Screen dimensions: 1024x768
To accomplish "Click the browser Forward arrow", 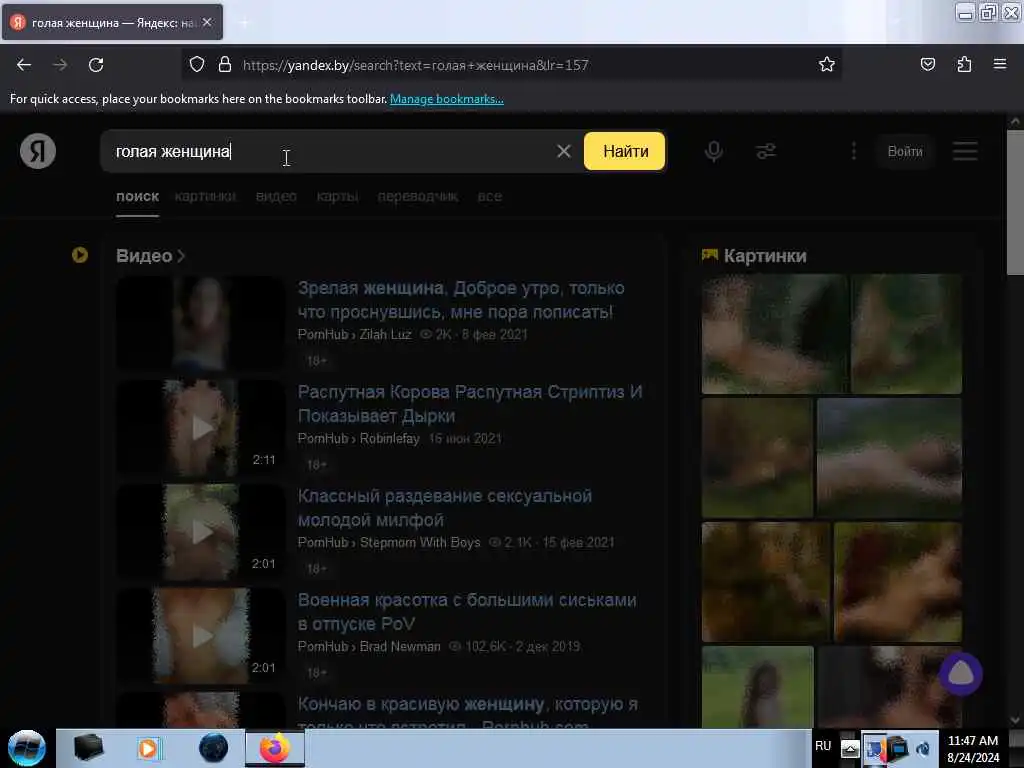I will 60,65.
